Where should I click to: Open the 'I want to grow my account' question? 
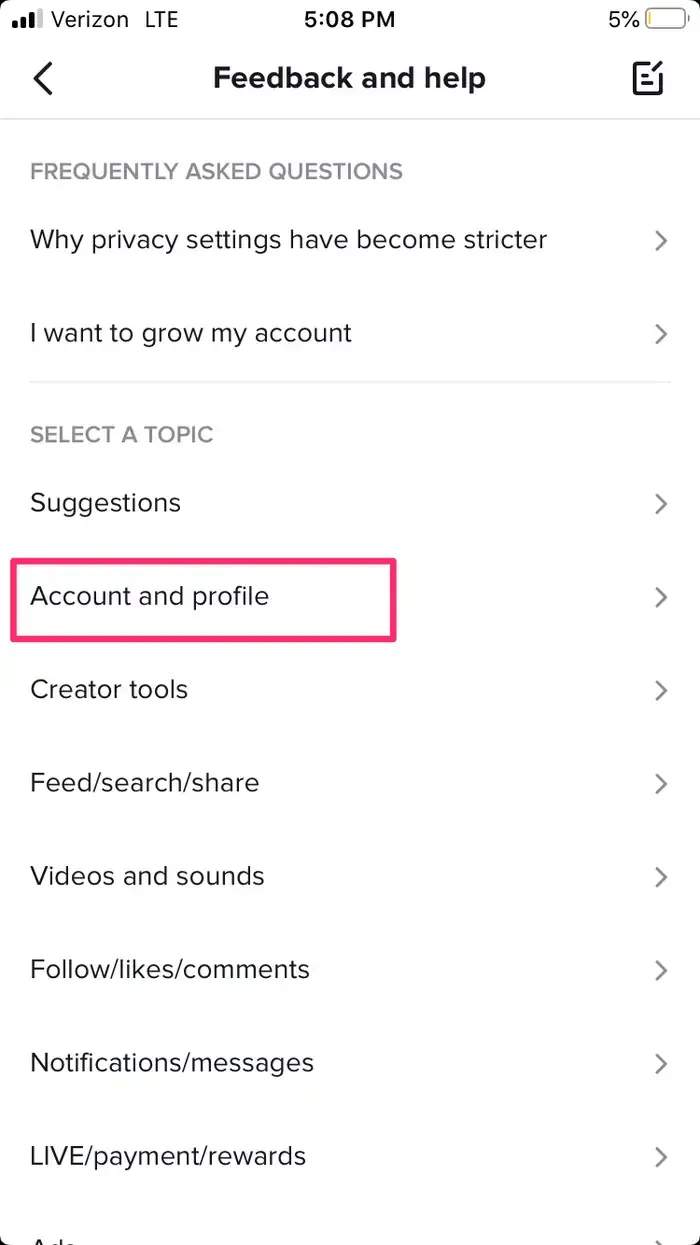(191, 333)
